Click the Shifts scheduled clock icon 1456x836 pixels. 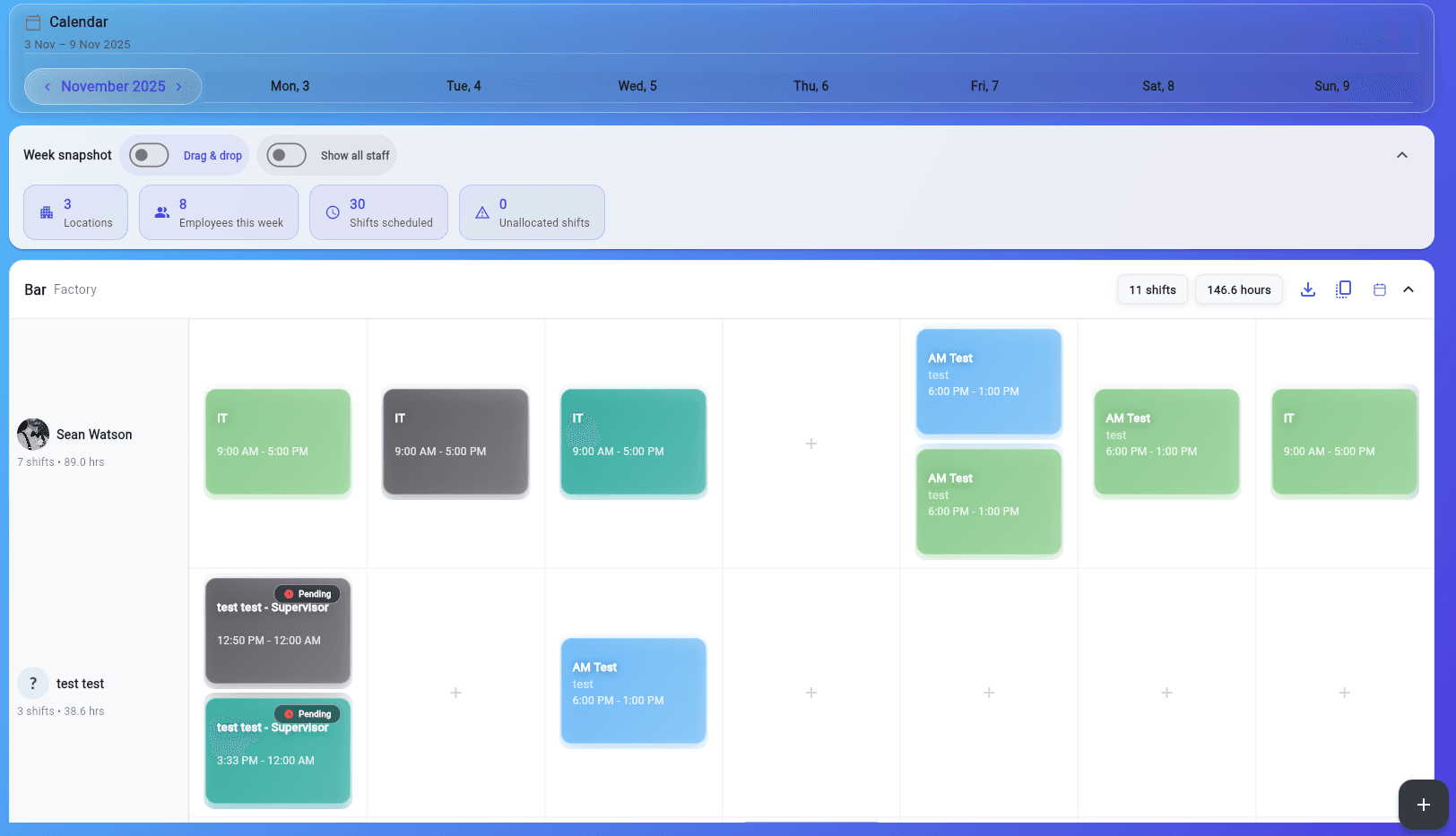[x=331, y=212]
